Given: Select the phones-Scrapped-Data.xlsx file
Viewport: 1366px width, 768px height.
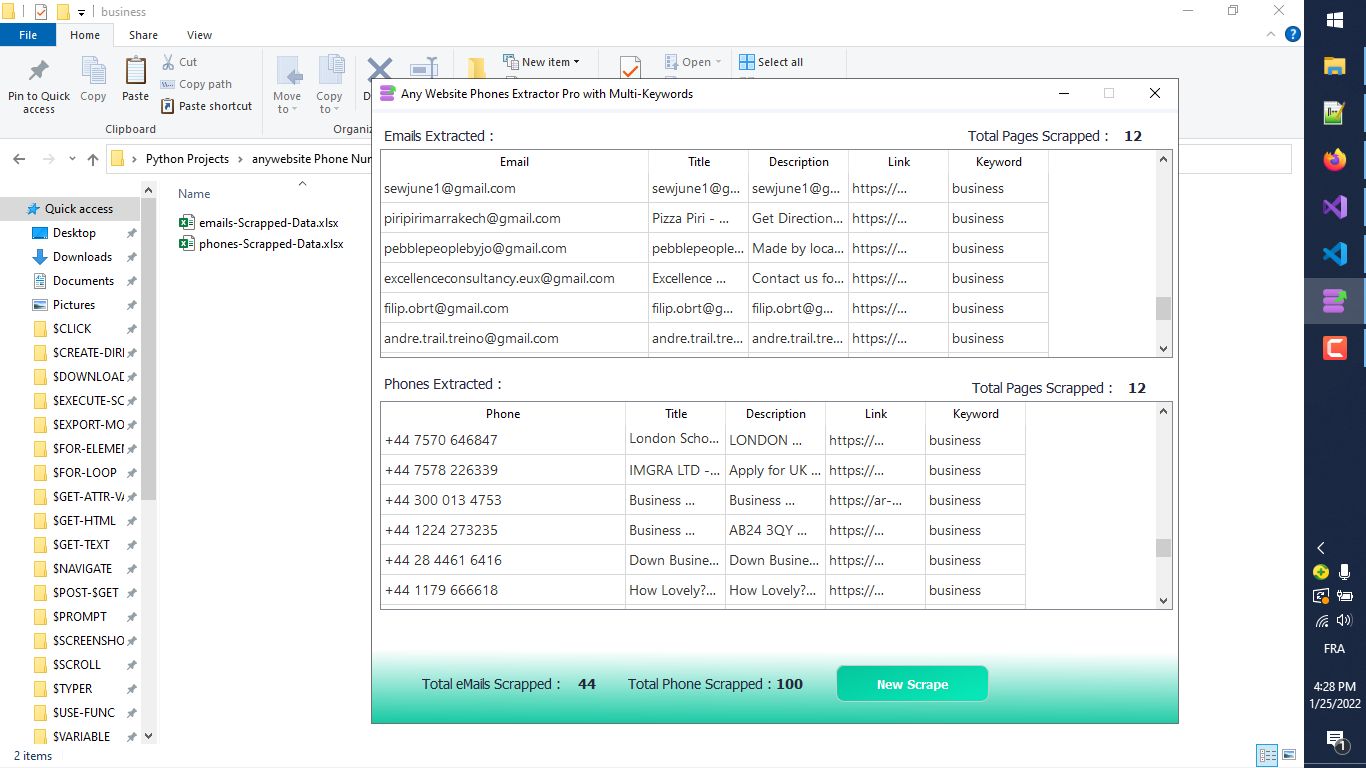Looking at the screenshot, I should (260, 244).
